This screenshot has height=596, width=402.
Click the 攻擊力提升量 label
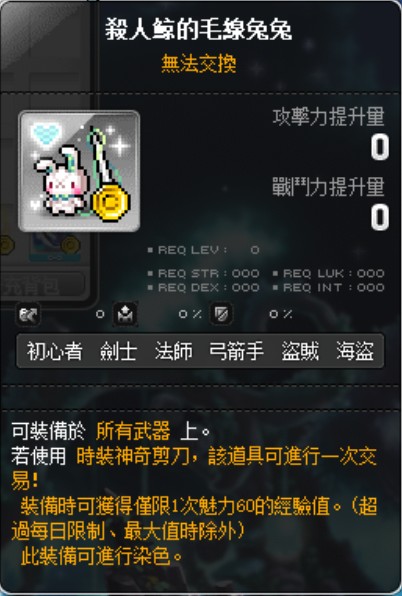(329, 117)
